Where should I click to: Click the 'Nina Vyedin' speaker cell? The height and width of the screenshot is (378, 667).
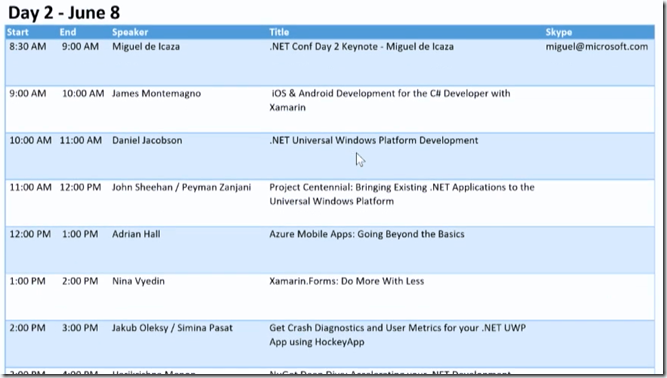(x=138, y=281)
